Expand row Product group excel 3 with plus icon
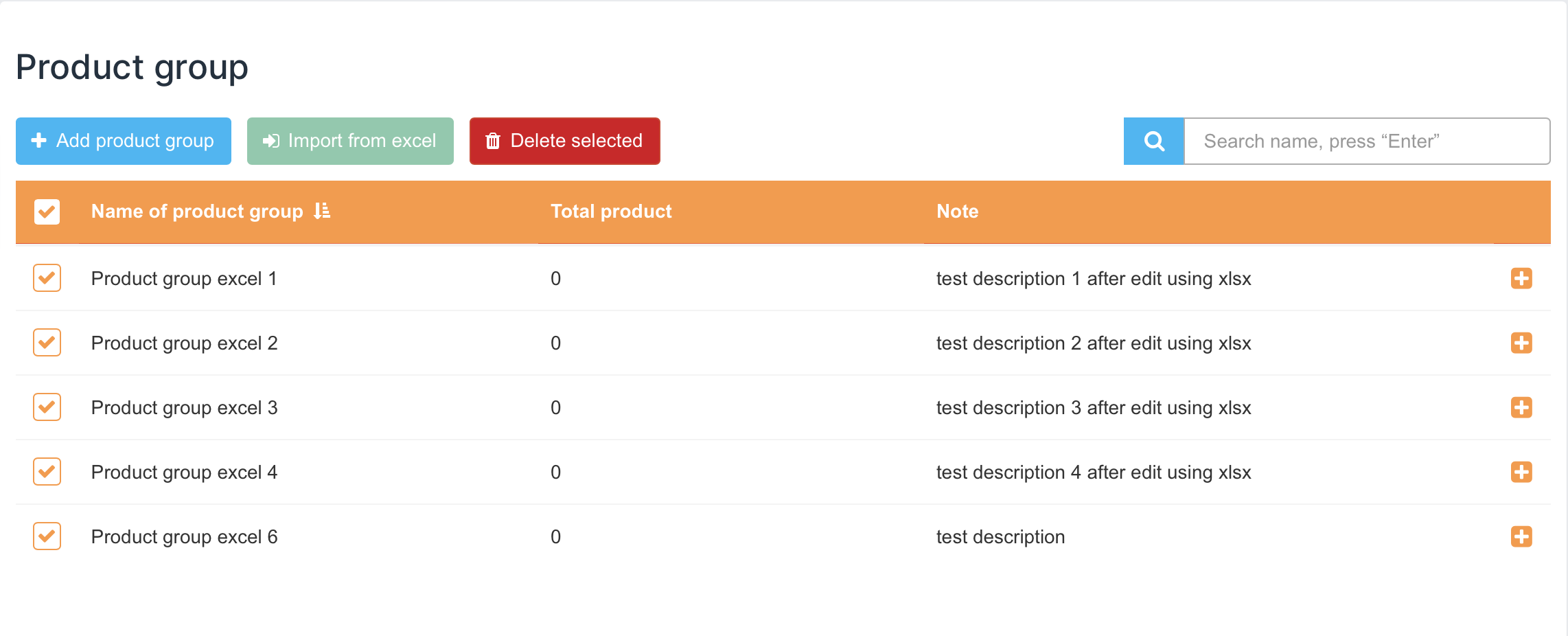The height and width of the screenshot is (636, 1568). pos(1521,407)
